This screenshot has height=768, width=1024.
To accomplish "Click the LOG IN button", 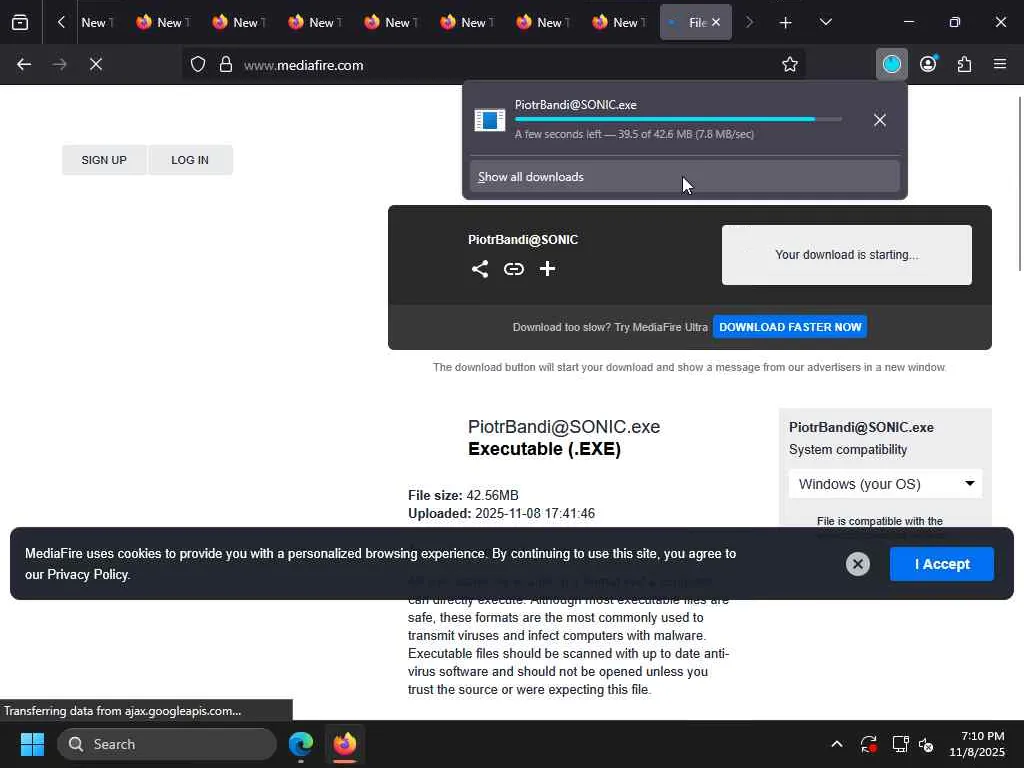I will click(x=190, y=160).
